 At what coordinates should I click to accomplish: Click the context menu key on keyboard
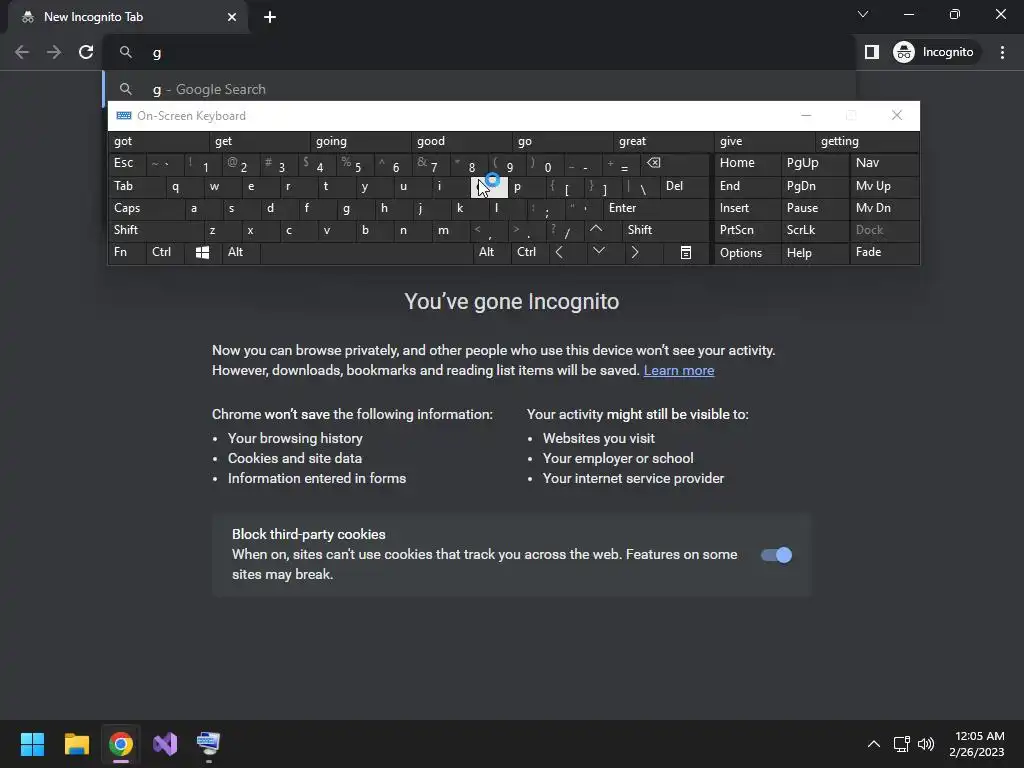(686, 253)
